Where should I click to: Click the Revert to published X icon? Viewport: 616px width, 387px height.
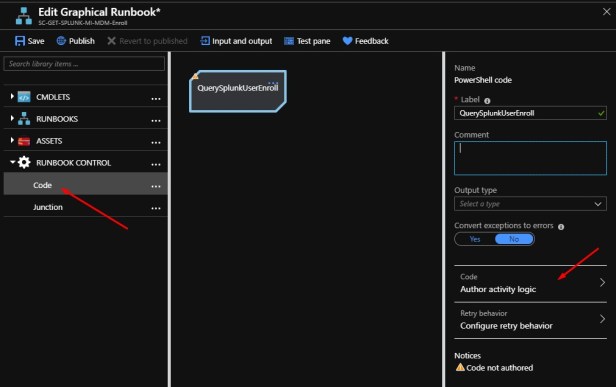(111, 41)
